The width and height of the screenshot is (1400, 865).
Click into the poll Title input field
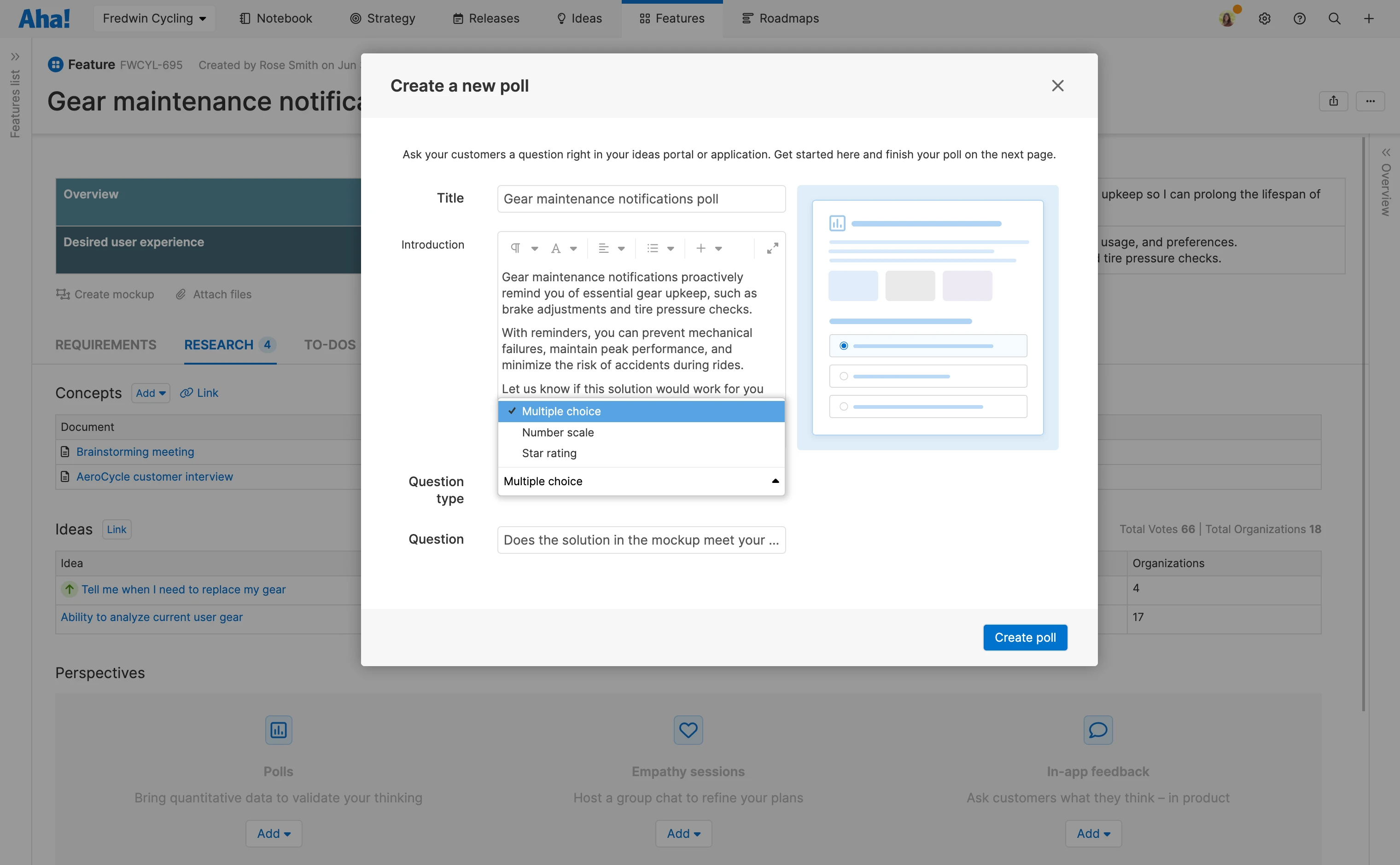click(x=641, y=199)
